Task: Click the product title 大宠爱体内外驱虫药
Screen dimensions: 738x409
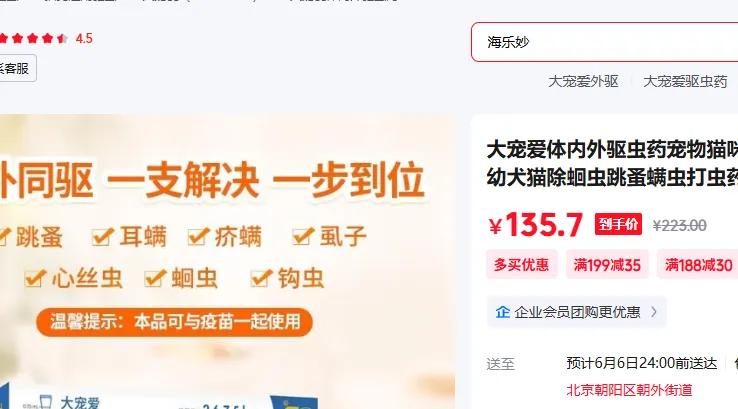Action: click(612, 163)
